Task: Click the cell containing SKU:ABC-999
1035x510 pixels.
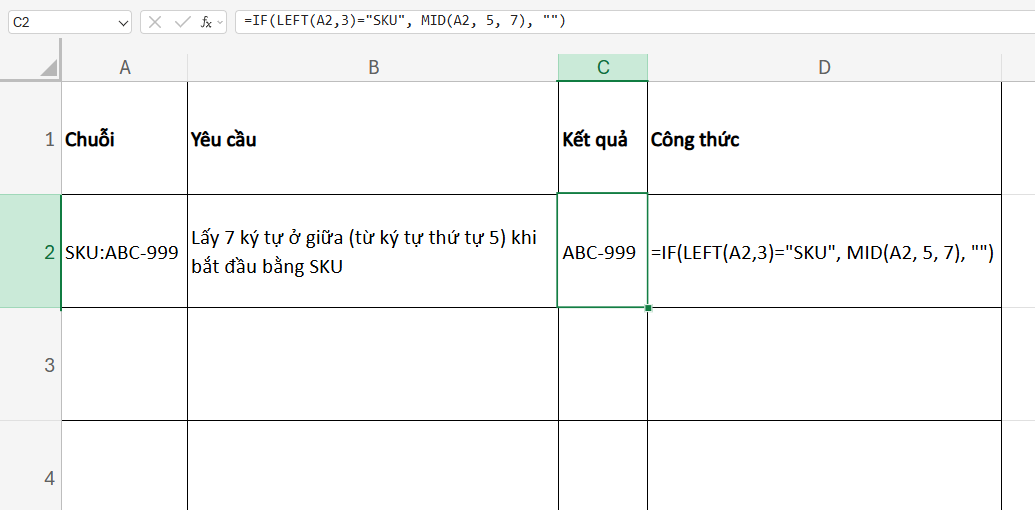Action: point(124,252)
